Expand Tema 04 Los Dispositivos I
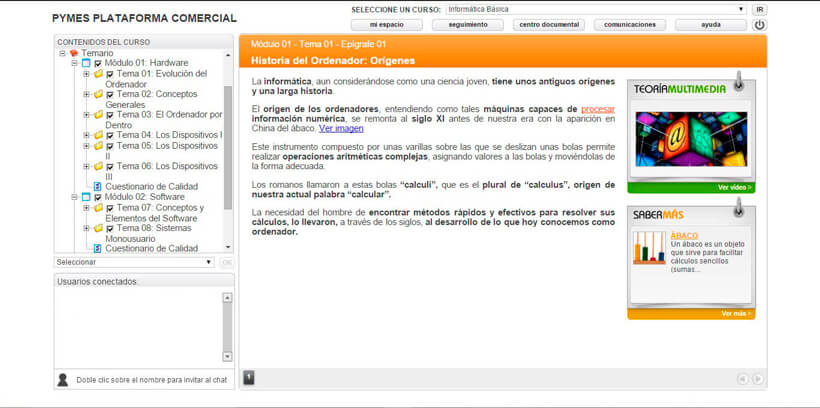 [86, 135]
